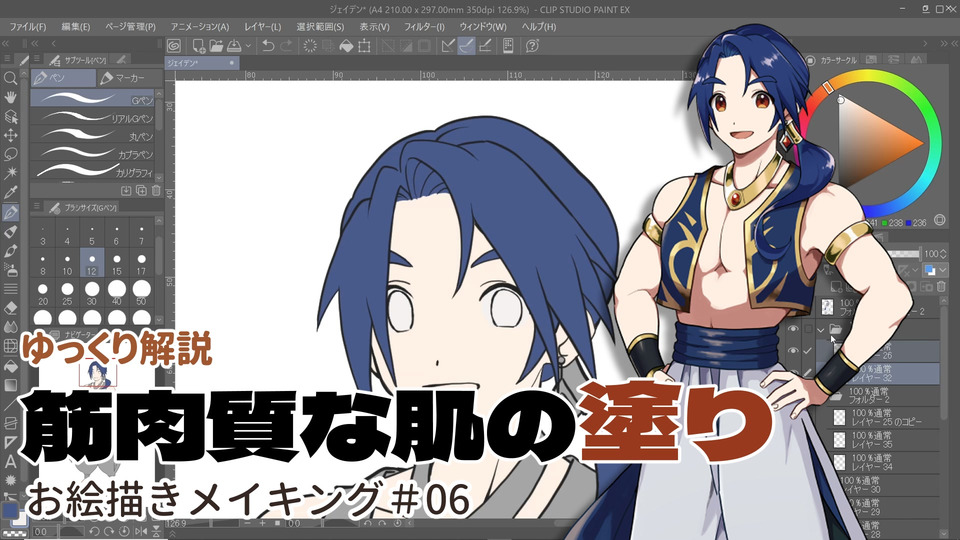Click the Open file folder icon
The height and width of the screenshot is (540, 960).
coord(216,46)
